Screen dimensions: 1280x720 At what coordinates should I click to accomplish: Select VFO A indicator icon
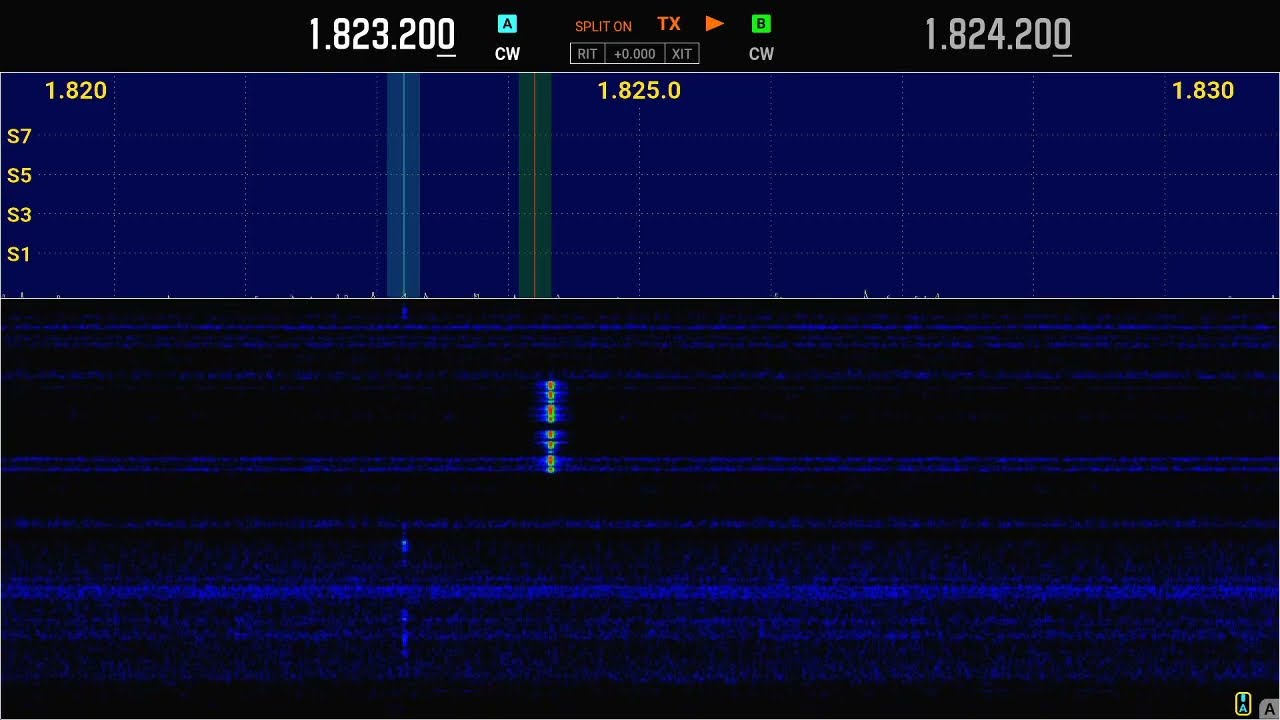(507, 24)
